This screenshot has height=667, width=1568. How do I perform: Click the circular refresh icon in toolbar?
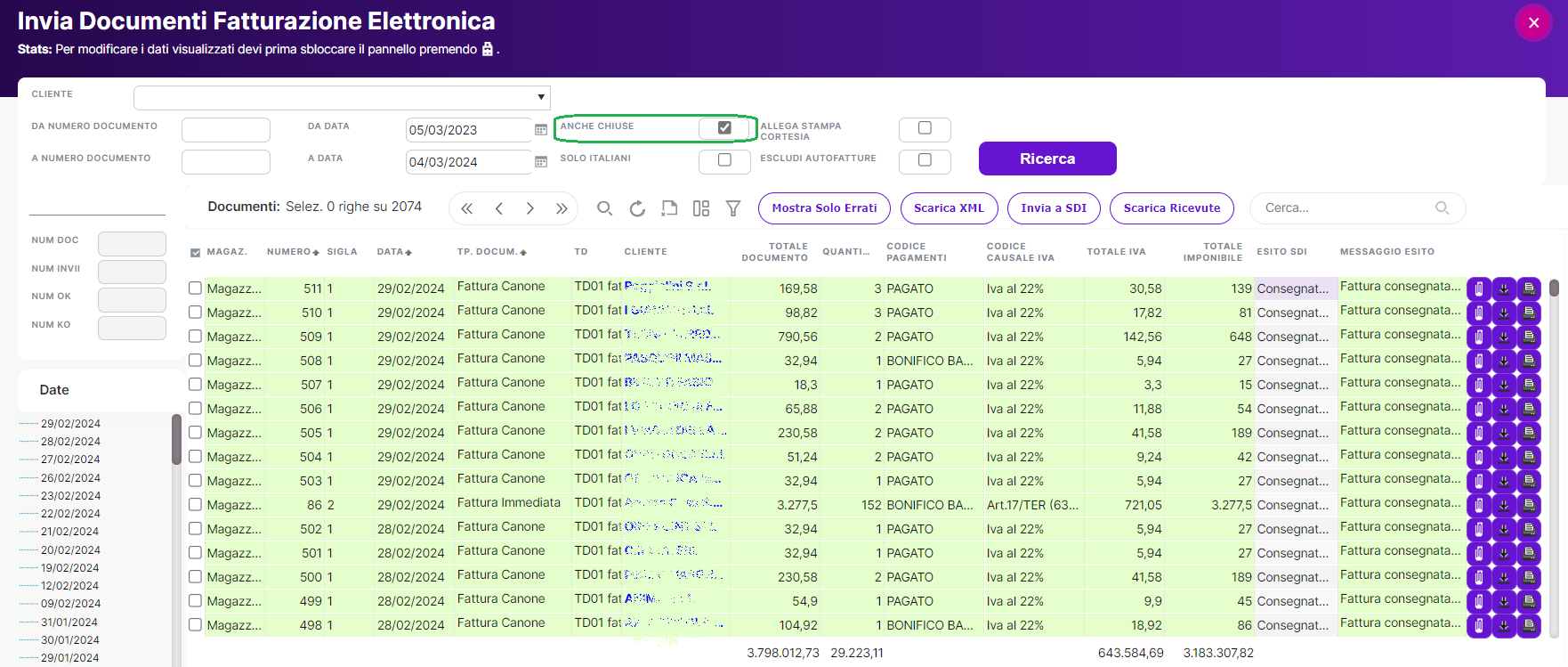[637, 208]
